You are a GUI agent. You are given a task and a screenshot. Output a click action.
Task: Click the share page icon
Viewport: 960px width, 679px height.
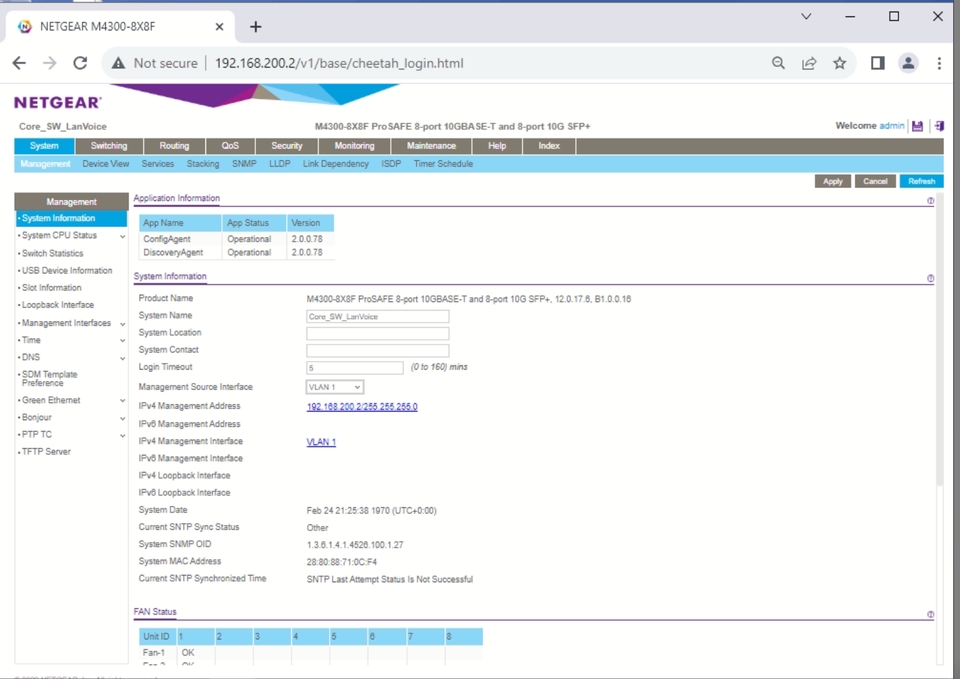(809, 63)
